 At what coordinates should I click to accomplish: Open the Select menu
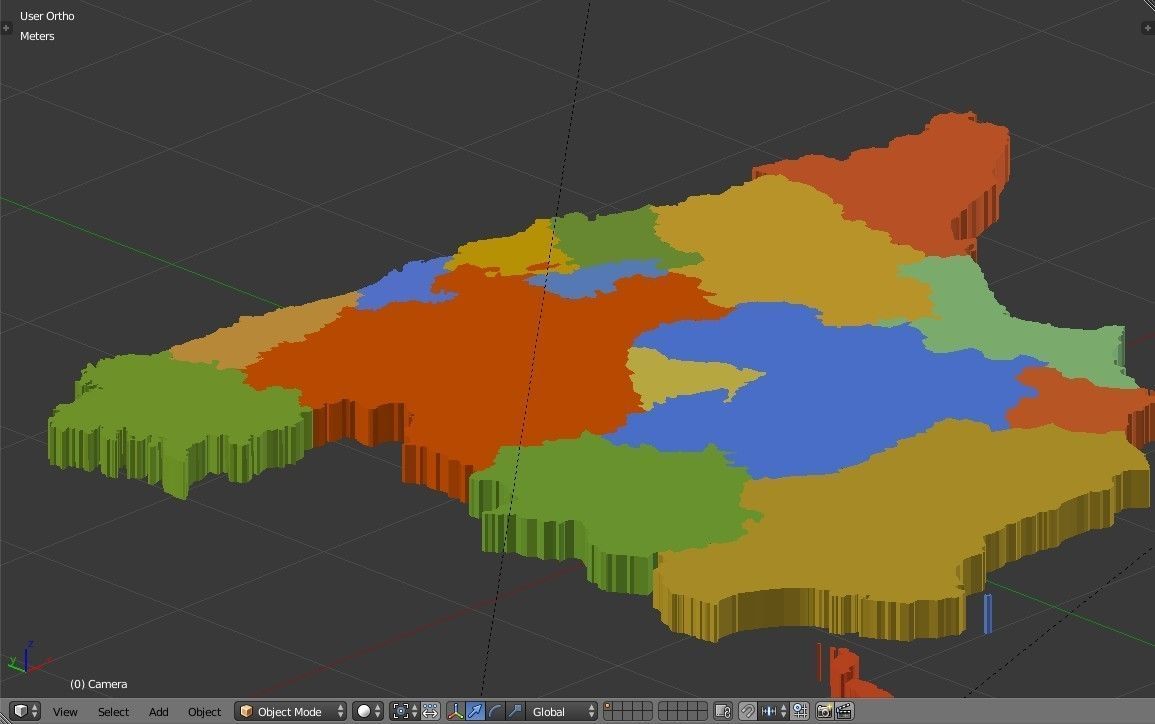[113, 712]
